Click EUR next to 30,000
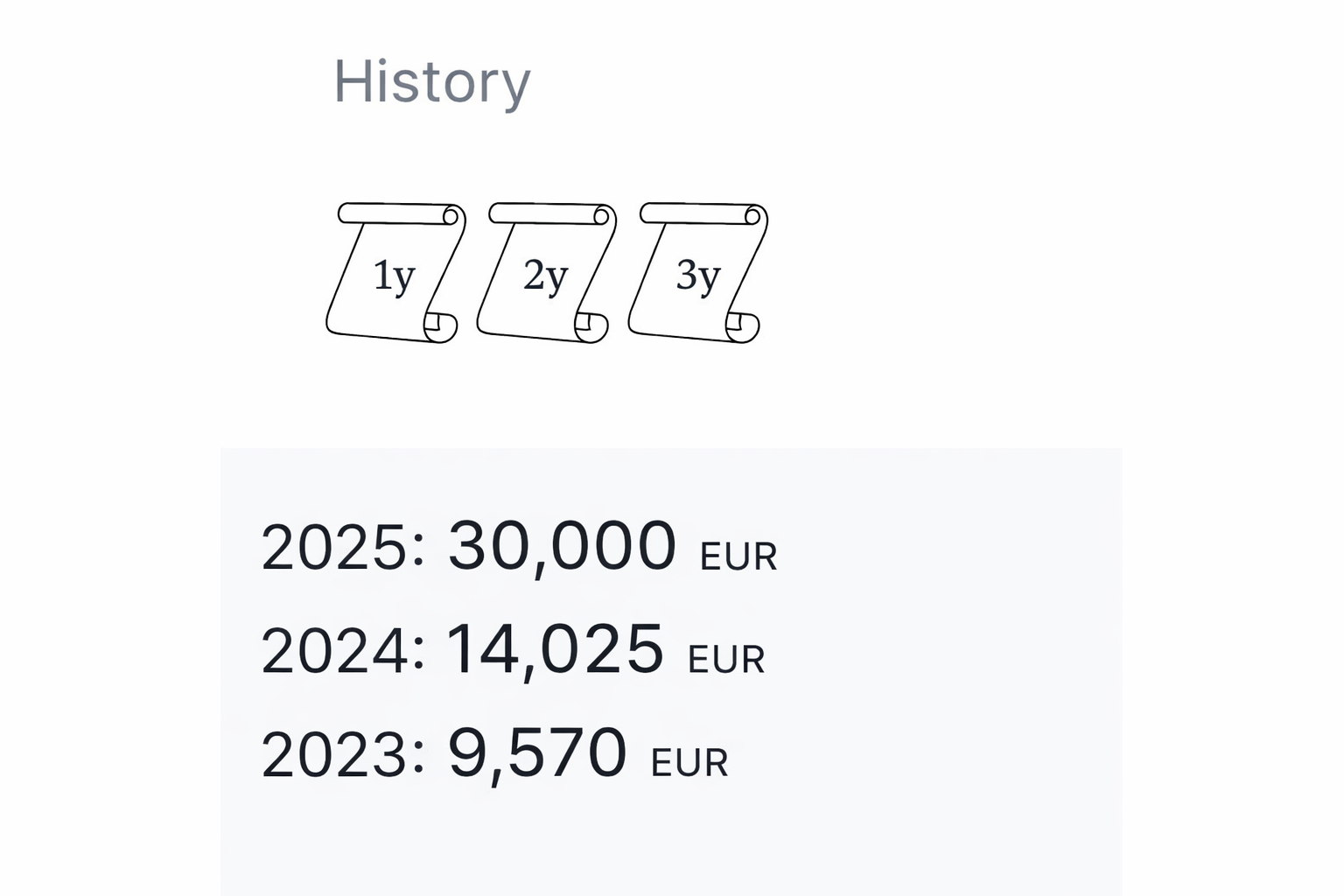This screenshot has width=1344, height=896. tap(738, 557)
